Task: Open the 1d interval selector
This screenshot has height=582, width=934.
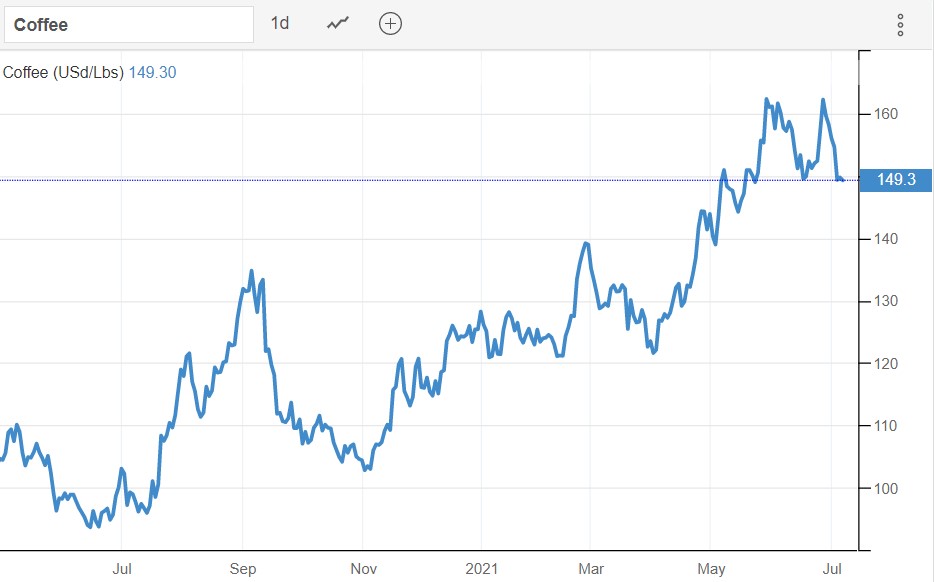Action: [280, 23]
